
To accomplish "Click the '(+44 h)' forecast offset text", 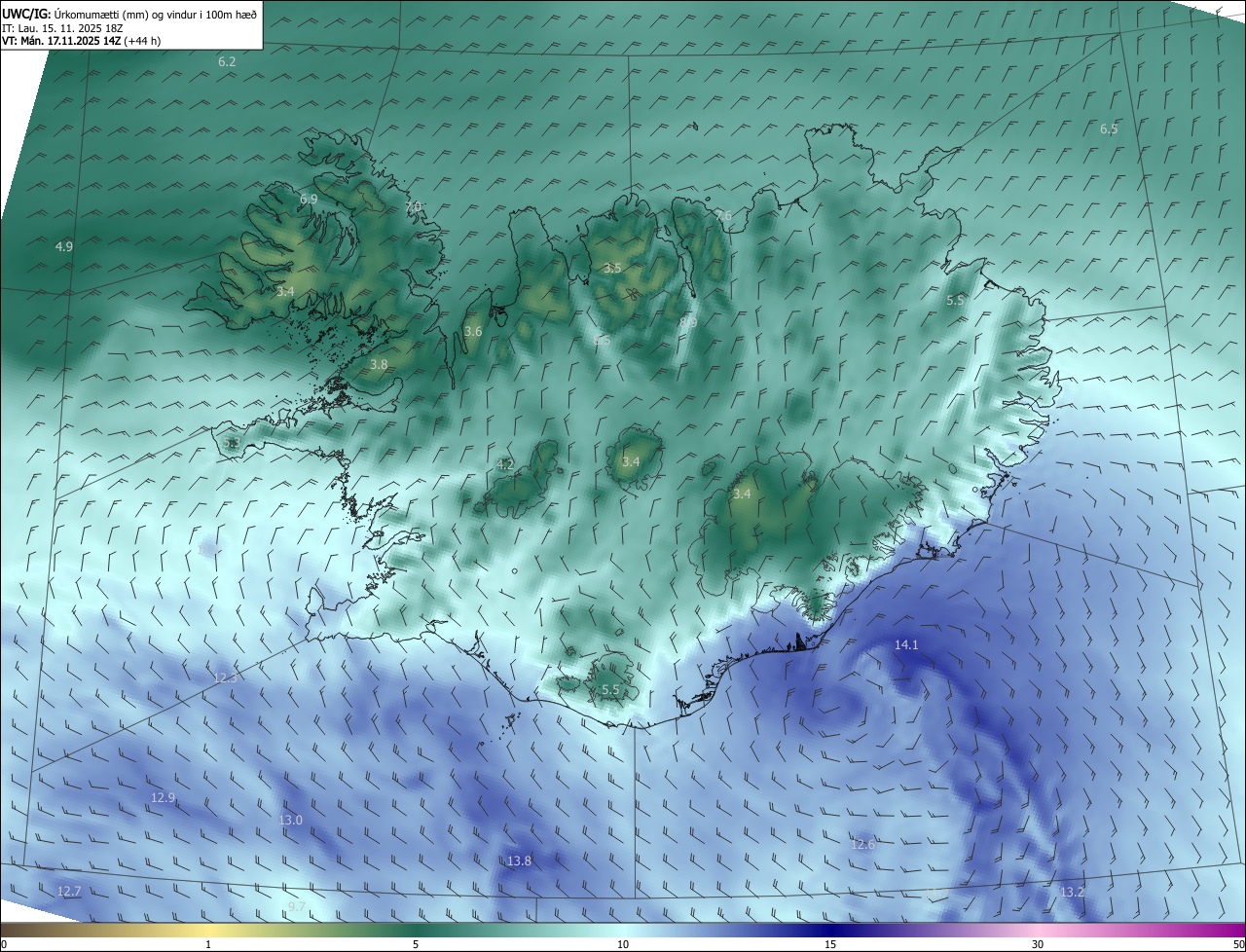I will tap(142, 41).
